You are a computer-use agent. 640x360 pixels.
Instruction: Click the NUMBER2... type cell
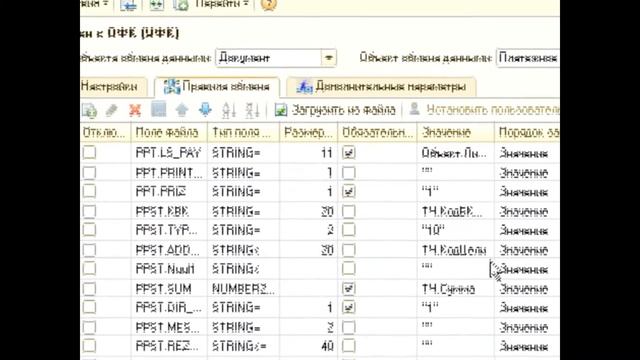[x=243, y=289]
